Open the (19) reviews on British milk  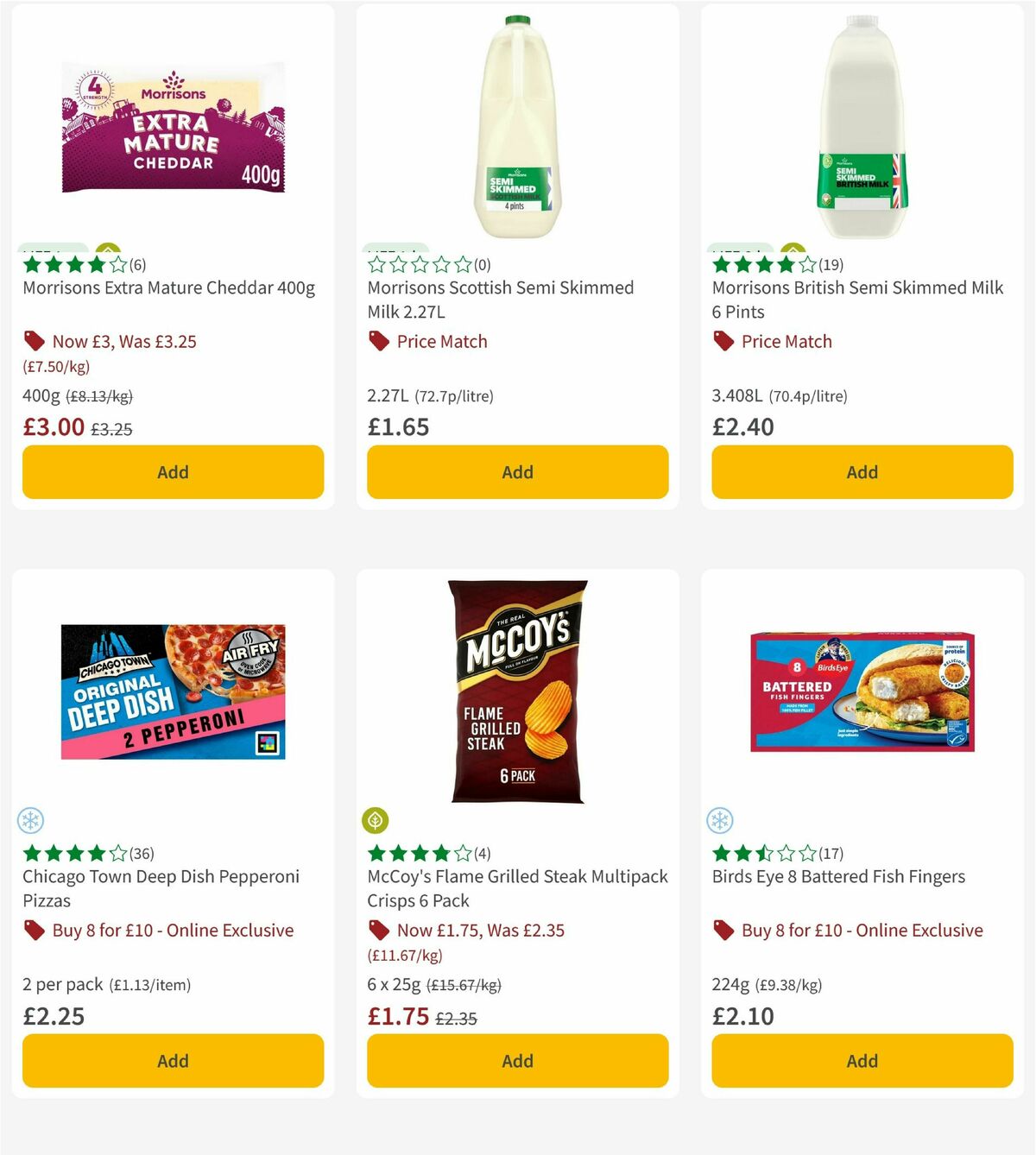(x=830, y=265)
